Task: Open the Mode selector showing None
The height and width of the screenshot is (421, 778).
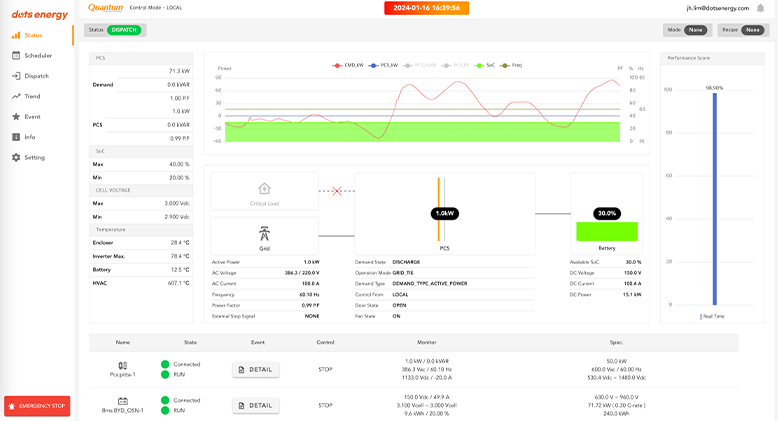Action: [695, 30]
